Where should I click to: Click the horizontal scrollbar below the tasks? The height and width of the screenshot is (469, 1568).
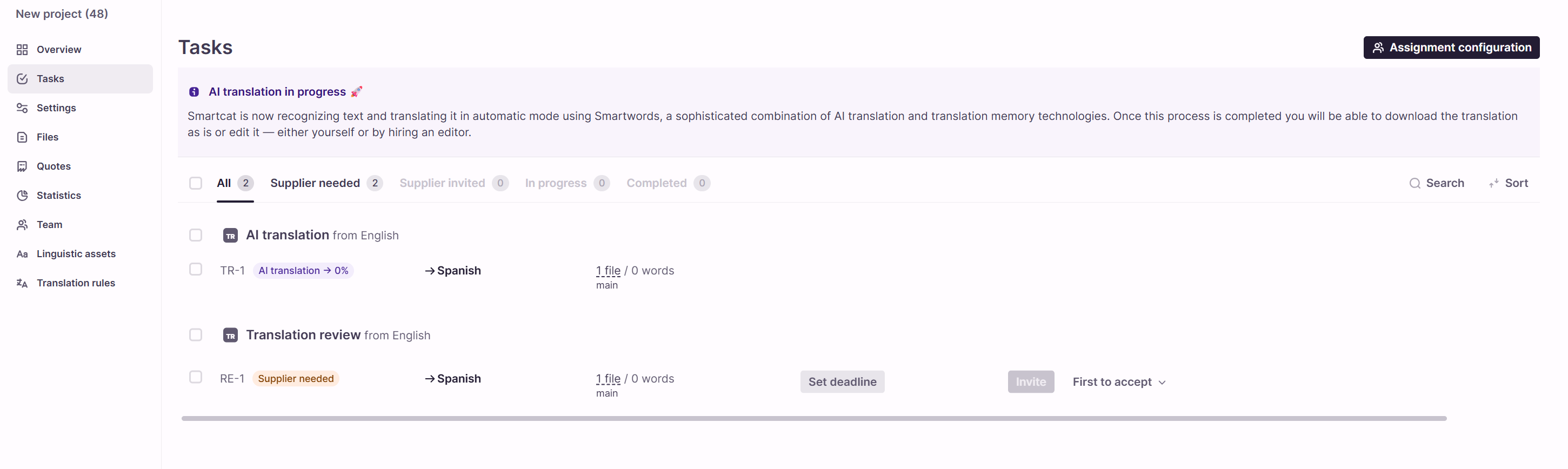coord(813,419)
